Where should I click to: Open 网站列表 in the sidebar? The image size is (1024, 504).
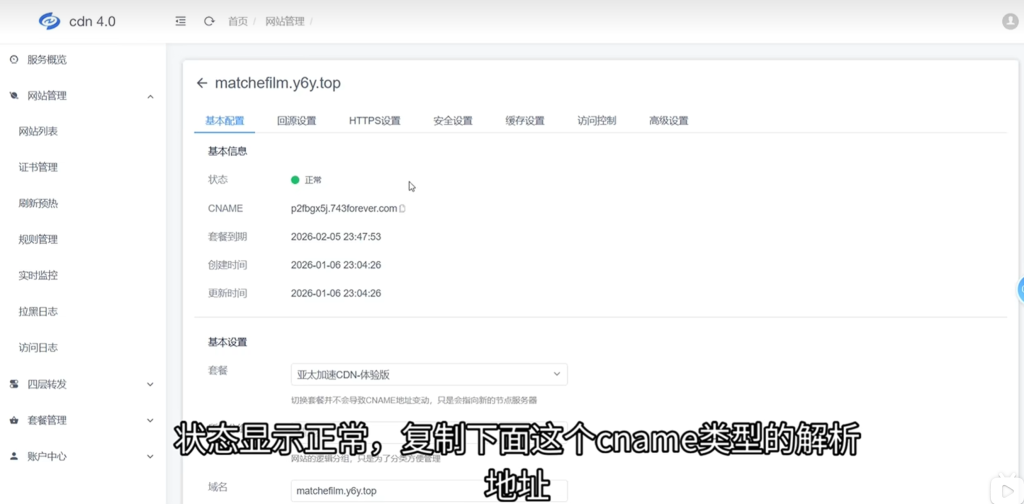click(x=39, y=132)
